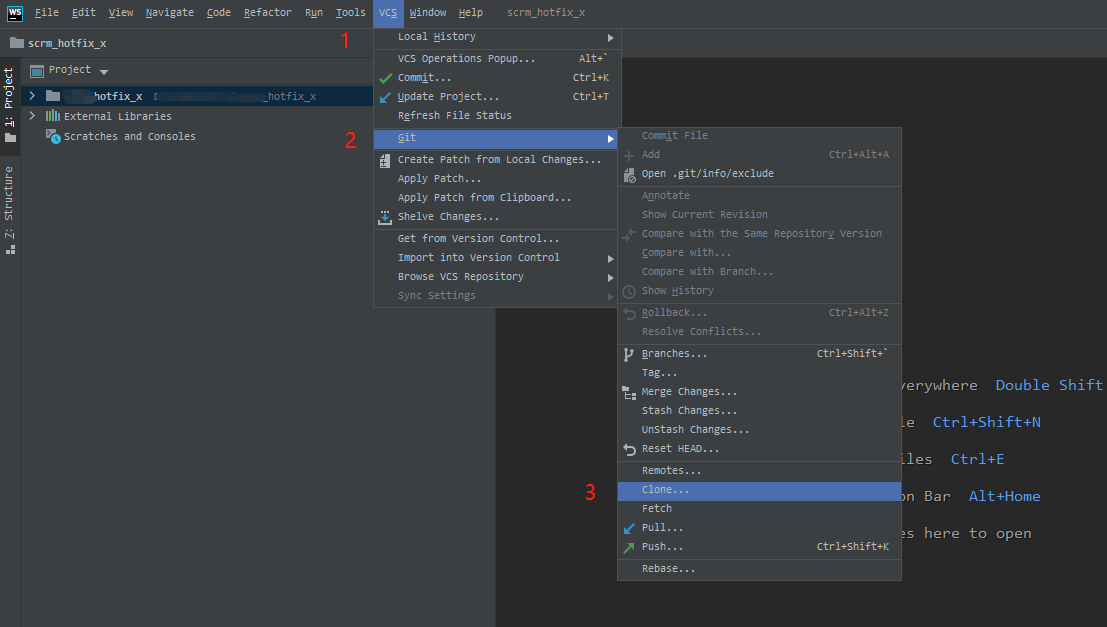Screen dimensions: 1107x627
Task: Click the Alt+Home shortcut text
Action: (1004, 496)
